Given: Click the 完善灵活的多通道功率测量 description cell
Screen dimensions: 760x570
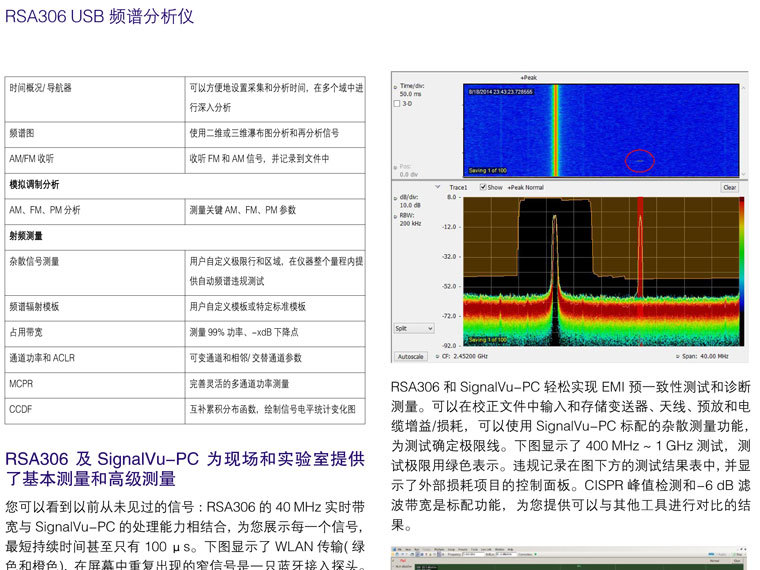Looking at the screenshot, I should (x=275, y=385).
